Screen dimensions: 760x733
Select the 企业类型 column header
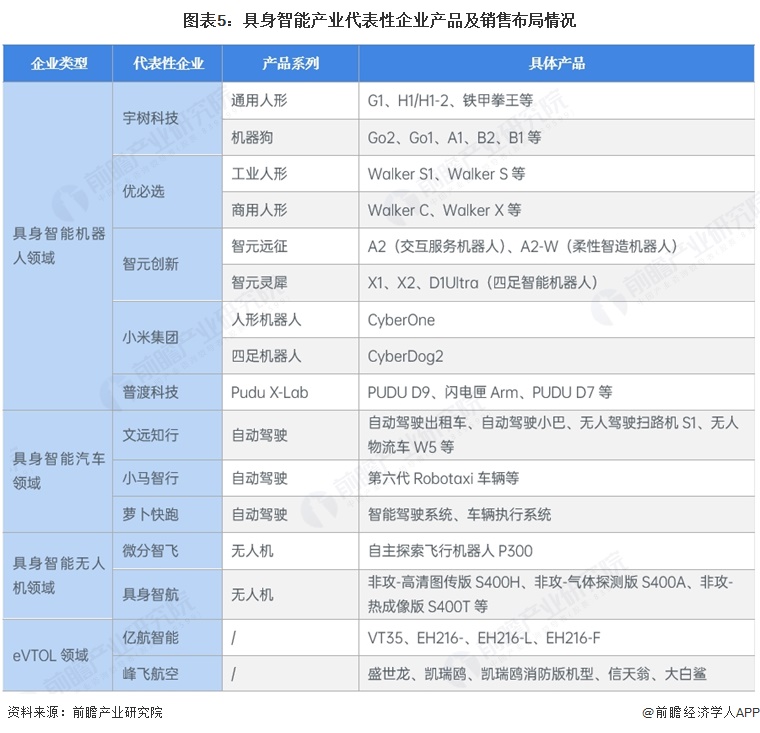coord(58,64)
